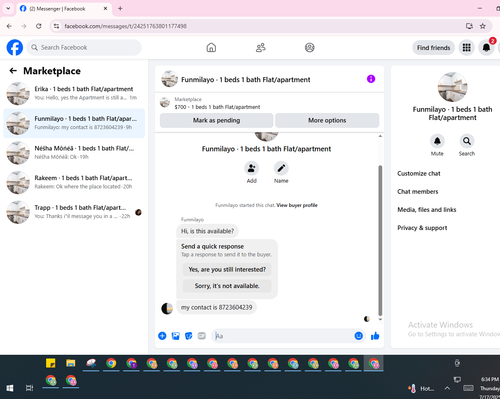View site information icon in address bar

pyautogui.click(x=57, y=26)
